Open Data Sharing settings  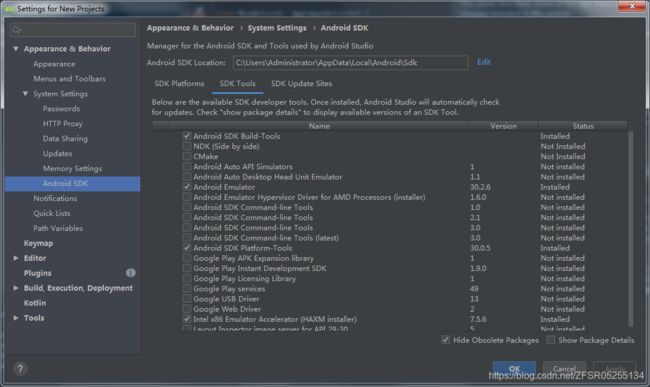(x=65, y=138)
